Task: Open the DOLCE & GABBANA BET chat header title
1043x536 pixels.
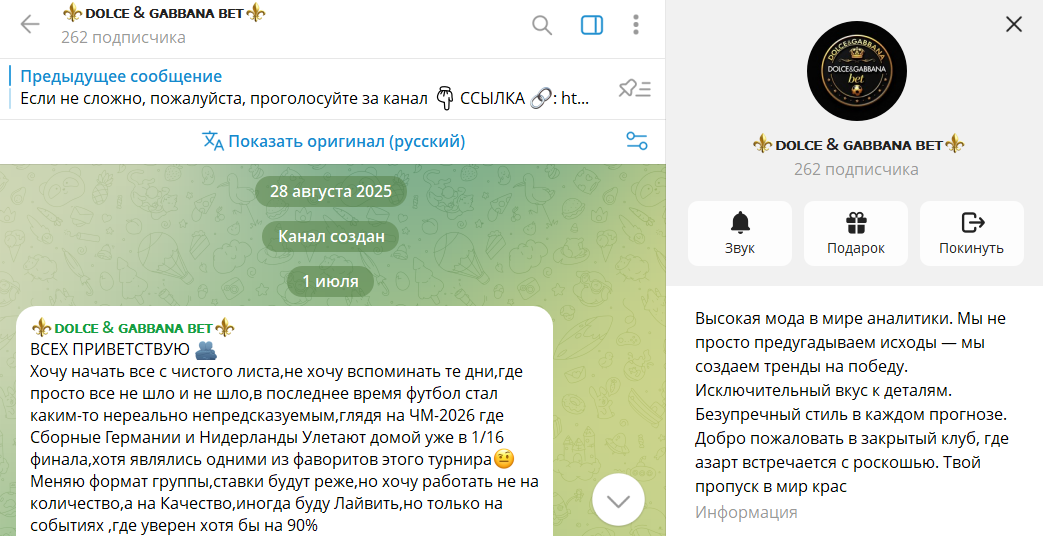Action: click(x=163, y=13)
